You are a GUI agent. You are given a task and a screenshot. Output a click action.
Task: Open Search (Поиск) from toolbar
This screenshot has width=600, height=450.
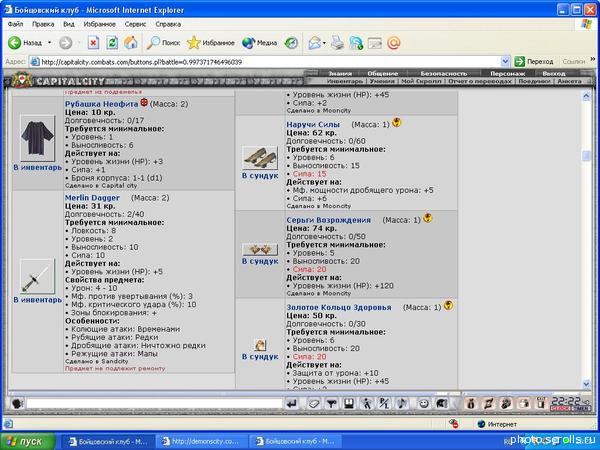click(163, 43)
